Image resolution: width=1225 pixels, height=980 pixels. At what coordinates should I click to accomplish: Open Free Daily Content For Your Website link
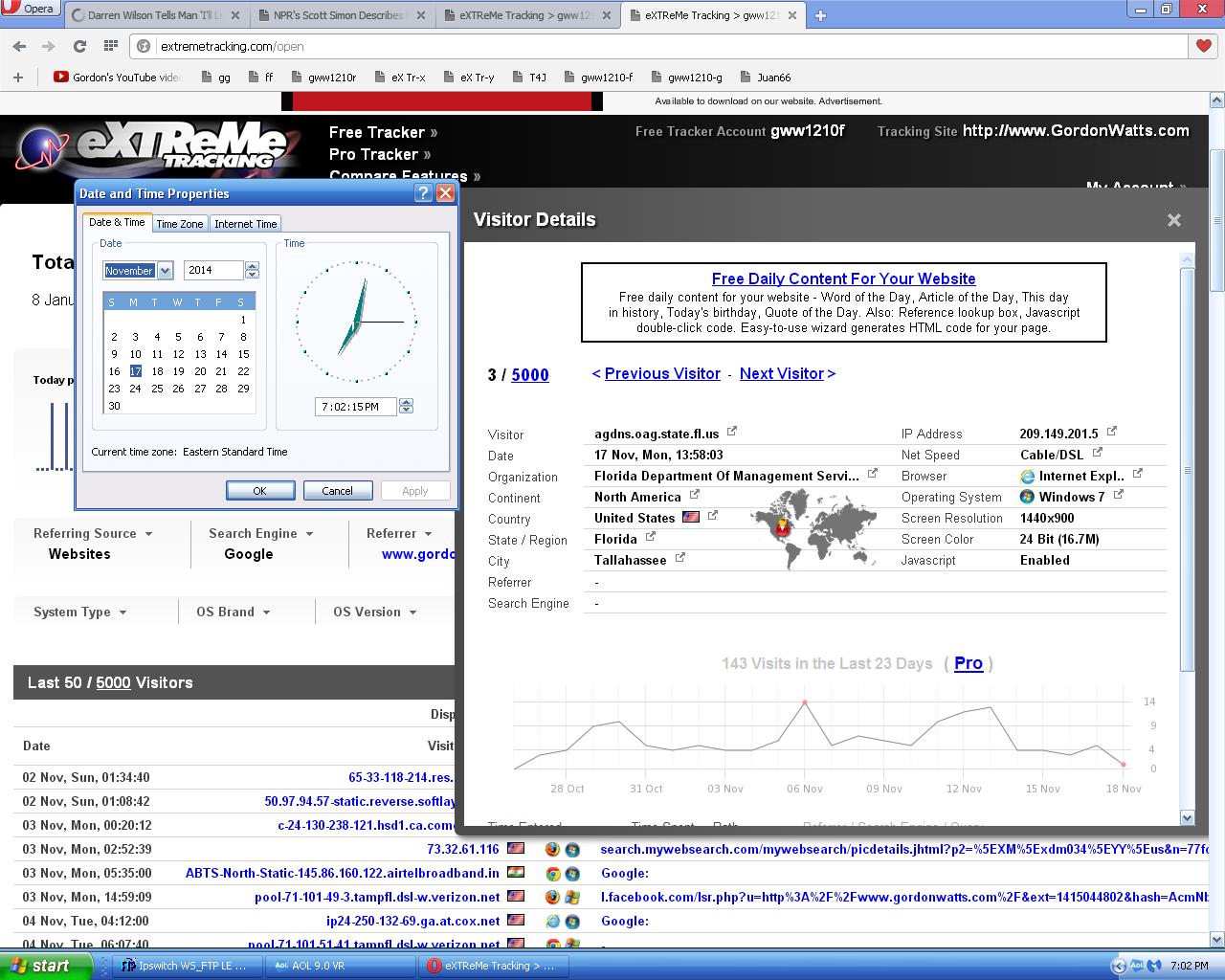point(844,278)
